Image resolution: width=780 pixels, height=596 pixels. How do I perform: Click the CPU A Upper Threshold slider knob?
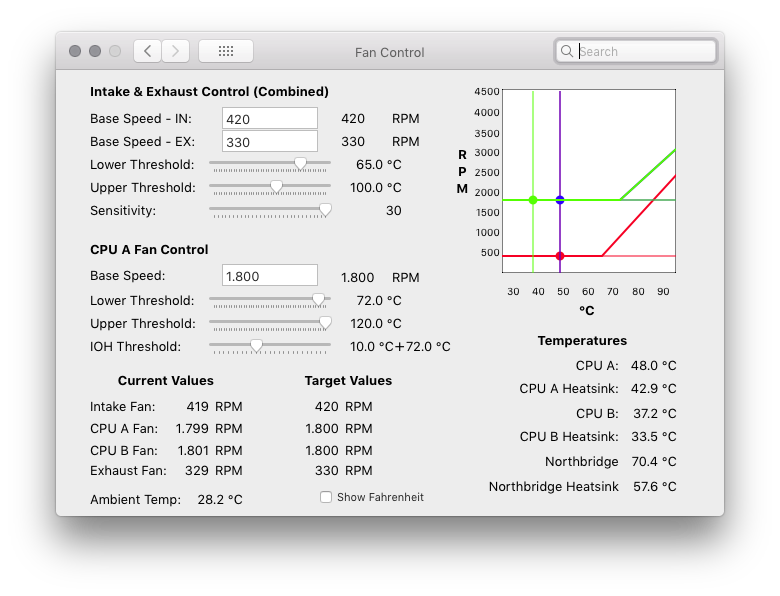(x=324, y=322)
